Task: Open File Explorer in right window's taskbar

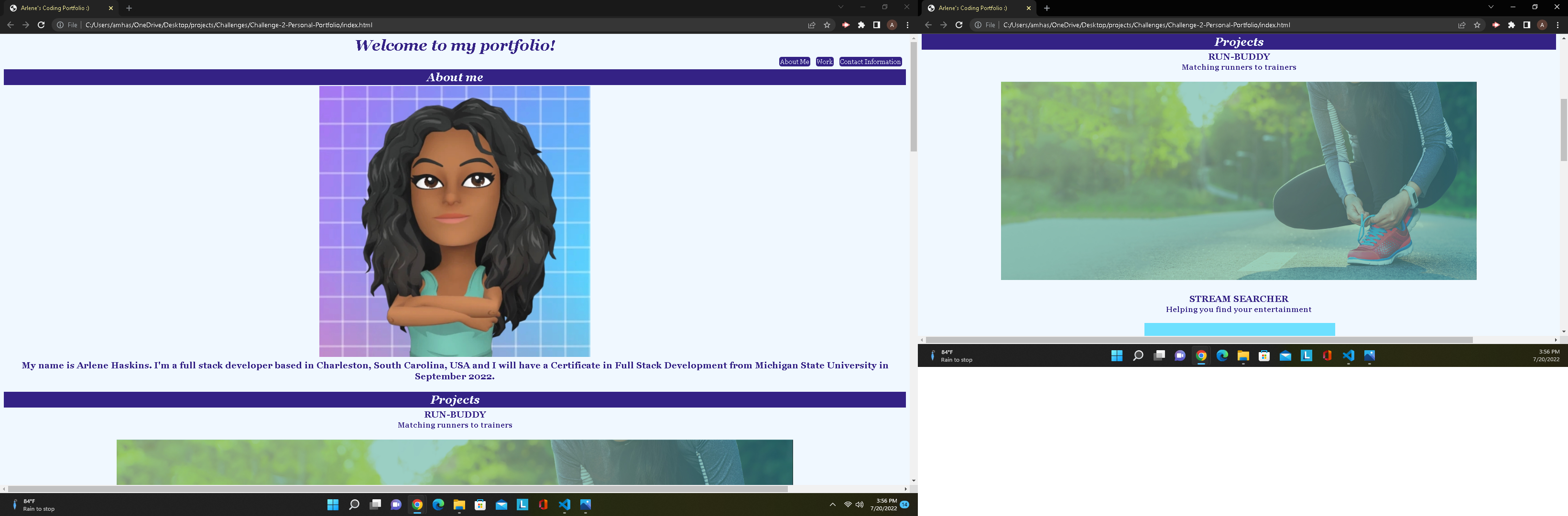Action: tap(1243, 356)
